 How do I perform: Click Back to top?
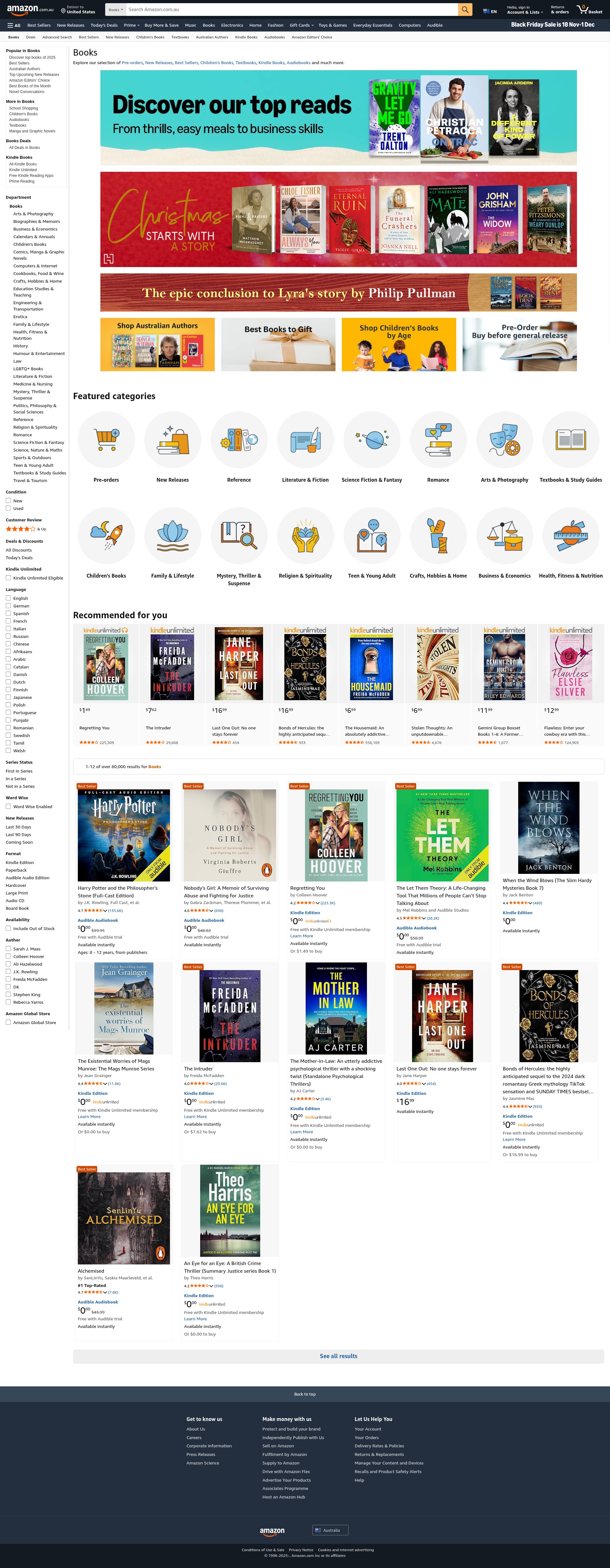pyautogui.click(x=305, y=1394)
